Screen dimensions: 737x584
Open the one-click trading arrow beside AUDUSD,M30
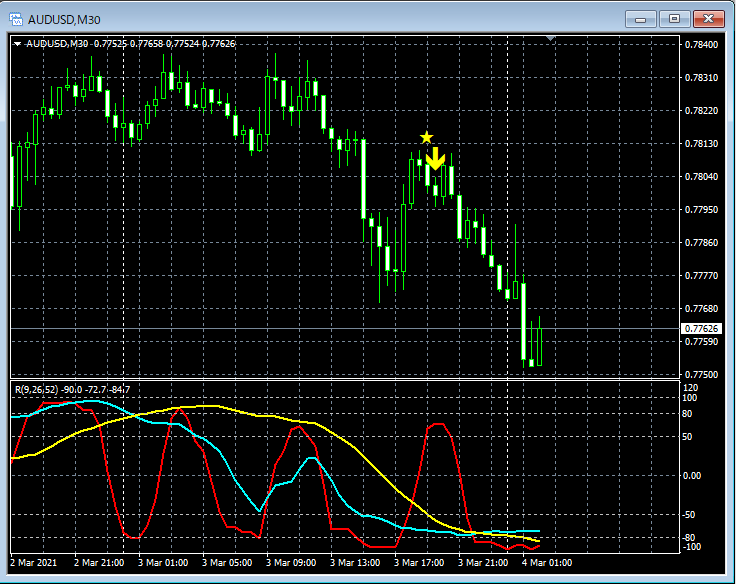pyautogui.click(x=18, y=44)
